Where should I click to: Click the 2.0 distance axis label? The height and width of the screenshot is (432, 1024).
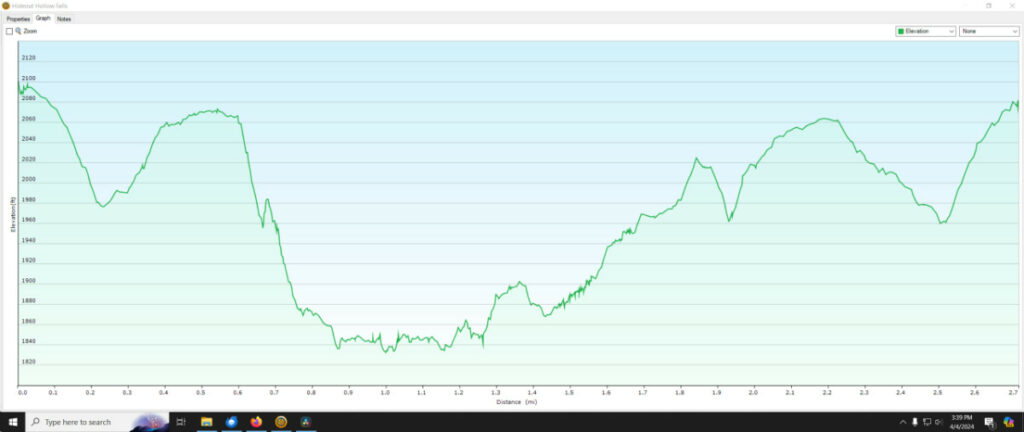click(x=754, y=393)
